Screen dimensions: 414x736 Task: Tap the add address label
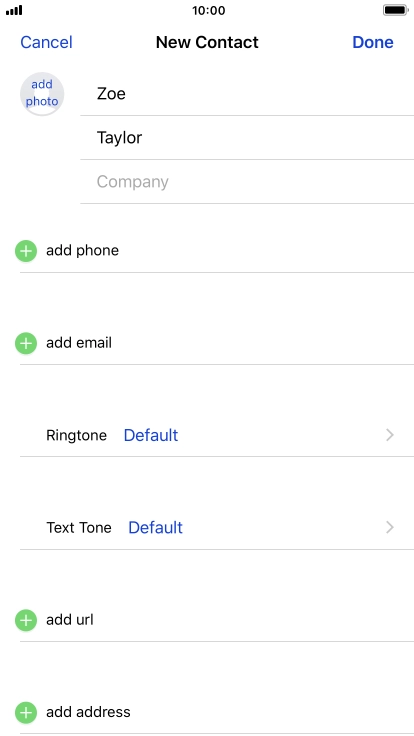coord(88,712)
